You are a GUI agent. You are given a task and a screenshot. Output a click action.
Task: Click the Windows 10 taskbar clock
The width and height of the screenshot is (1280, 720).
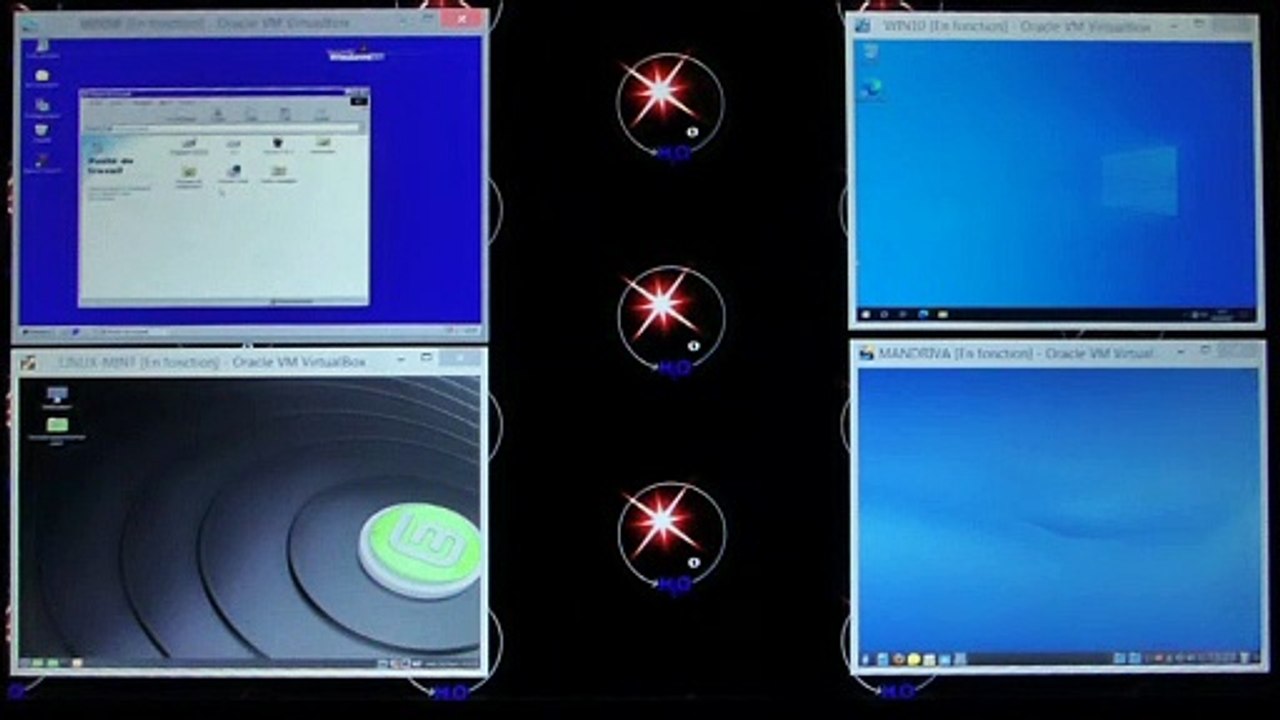(1222, 314)
